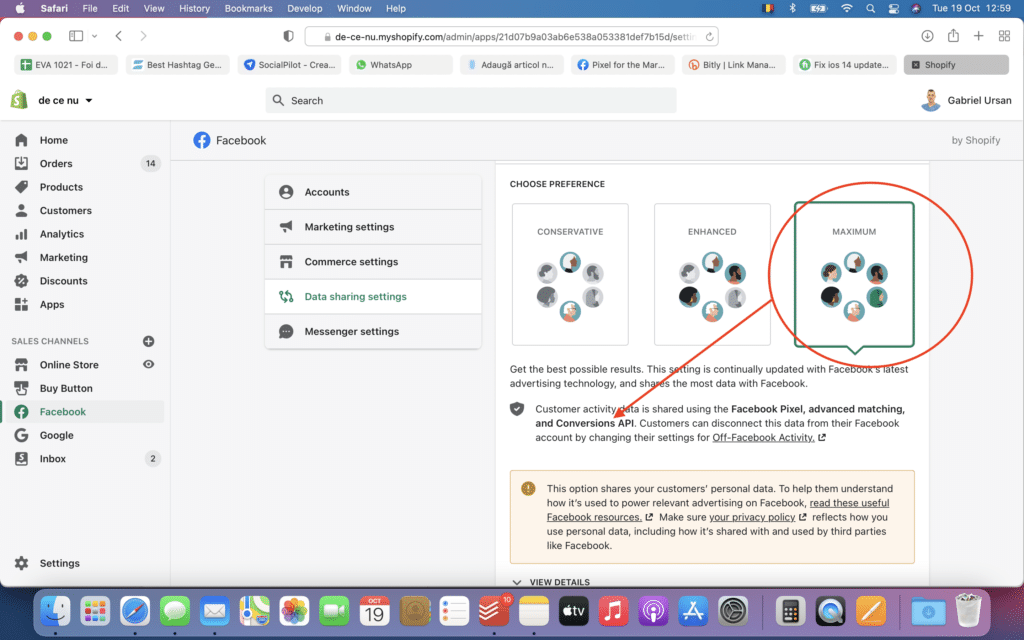1024x640 pixels.
Task: Switch to SocialPilot tab
Action: [x=289, y=65]
